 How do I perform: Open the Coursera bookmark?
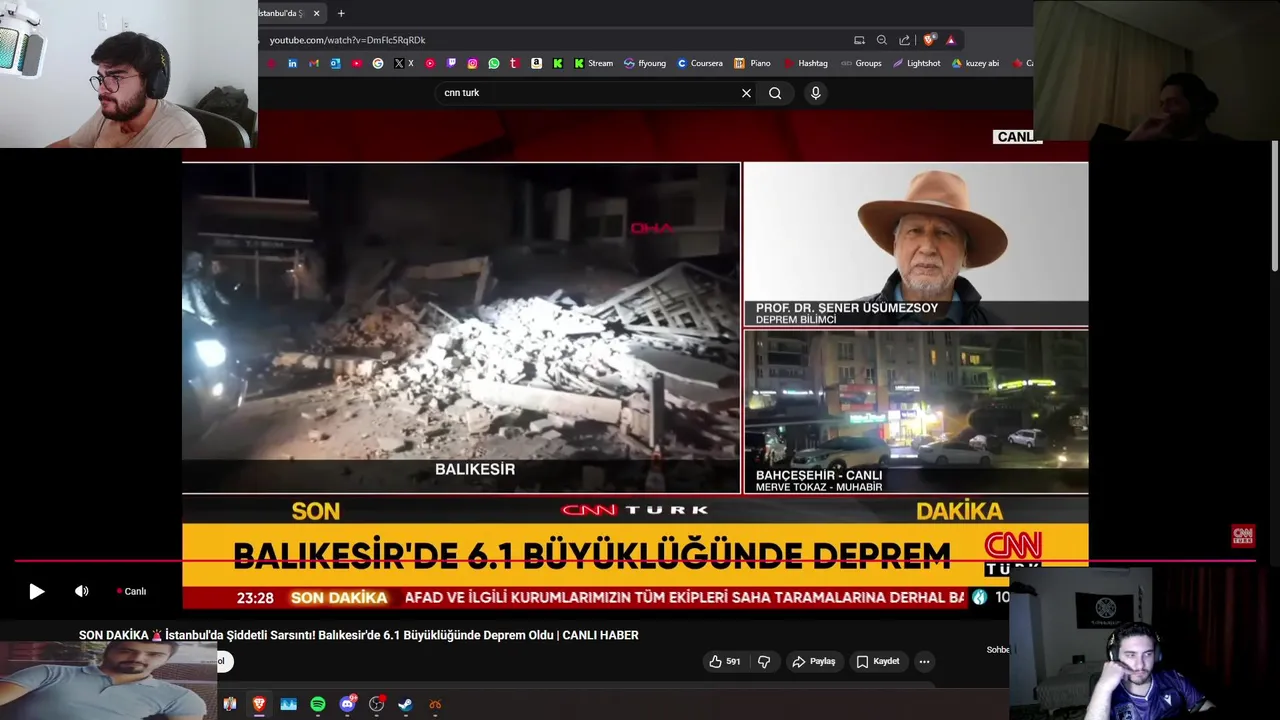tap(700, 63)
